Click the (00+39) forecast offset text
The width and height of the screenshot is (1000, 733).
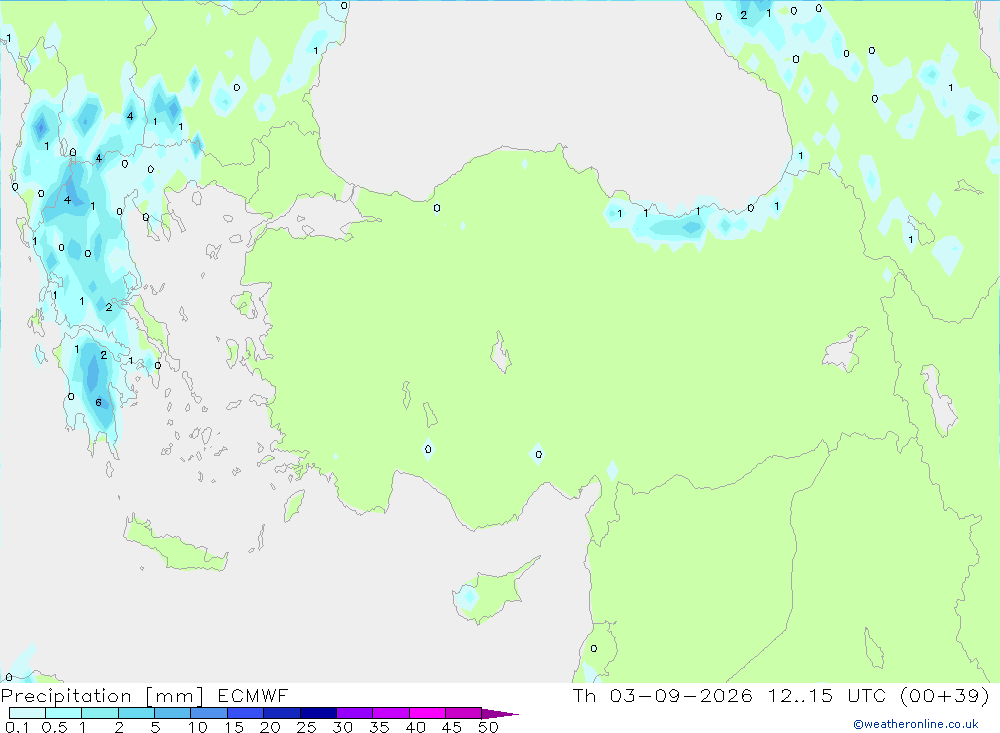(945, 695)
